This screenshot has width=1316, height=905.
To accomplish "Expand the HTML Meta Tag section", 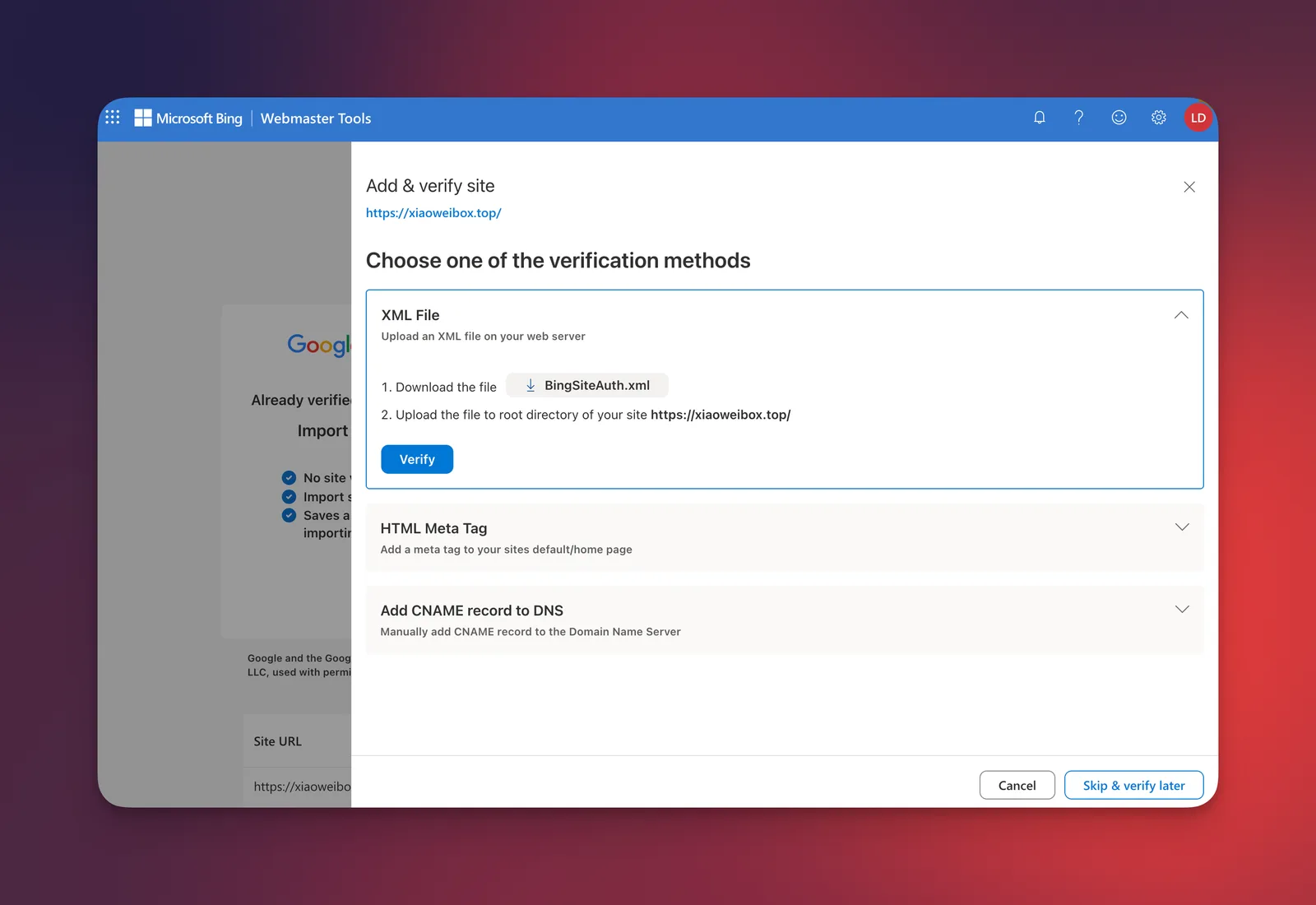I will [x=1182, y=527].
